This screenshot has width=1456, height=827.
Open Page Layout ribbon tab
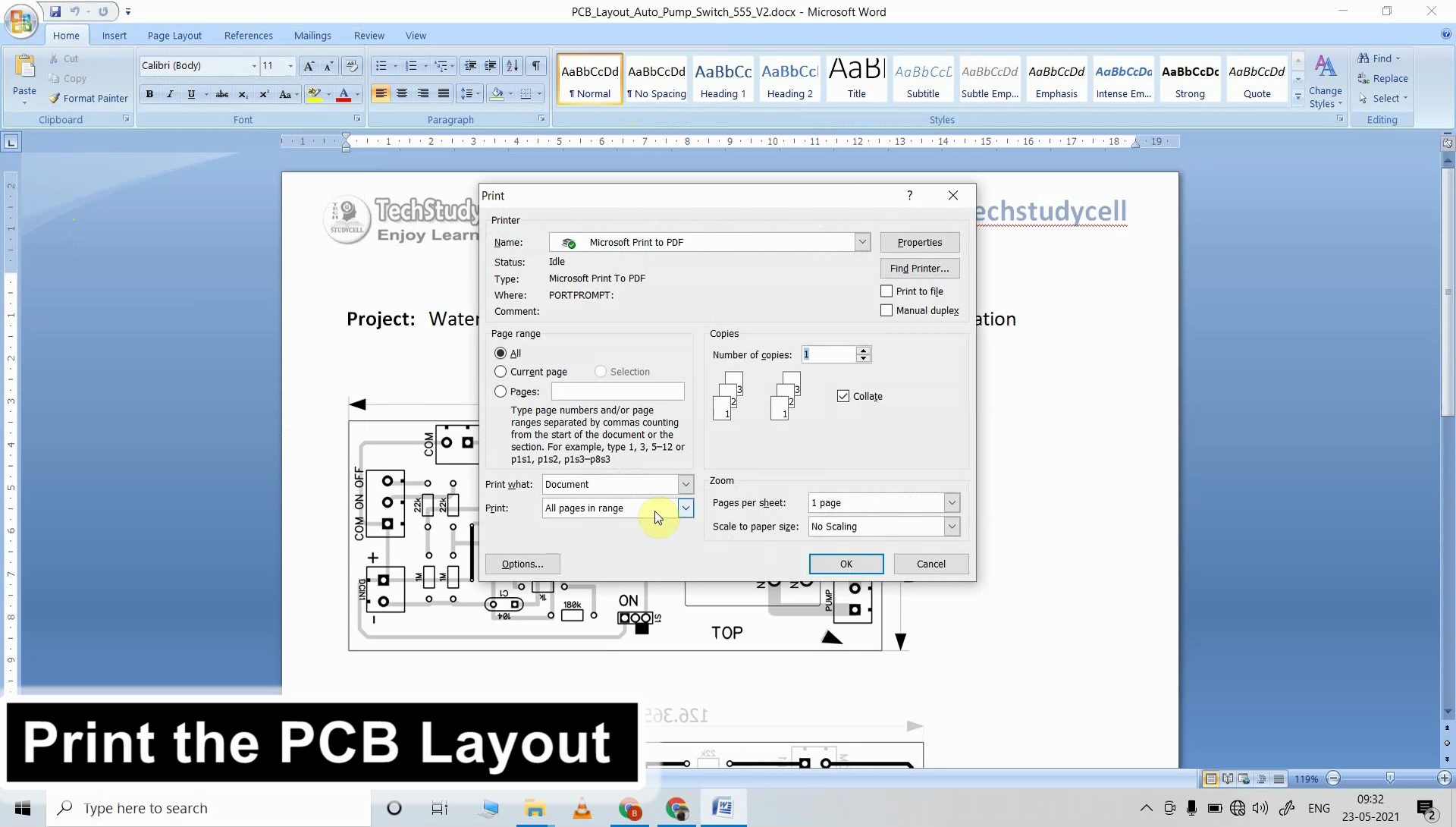174,36
